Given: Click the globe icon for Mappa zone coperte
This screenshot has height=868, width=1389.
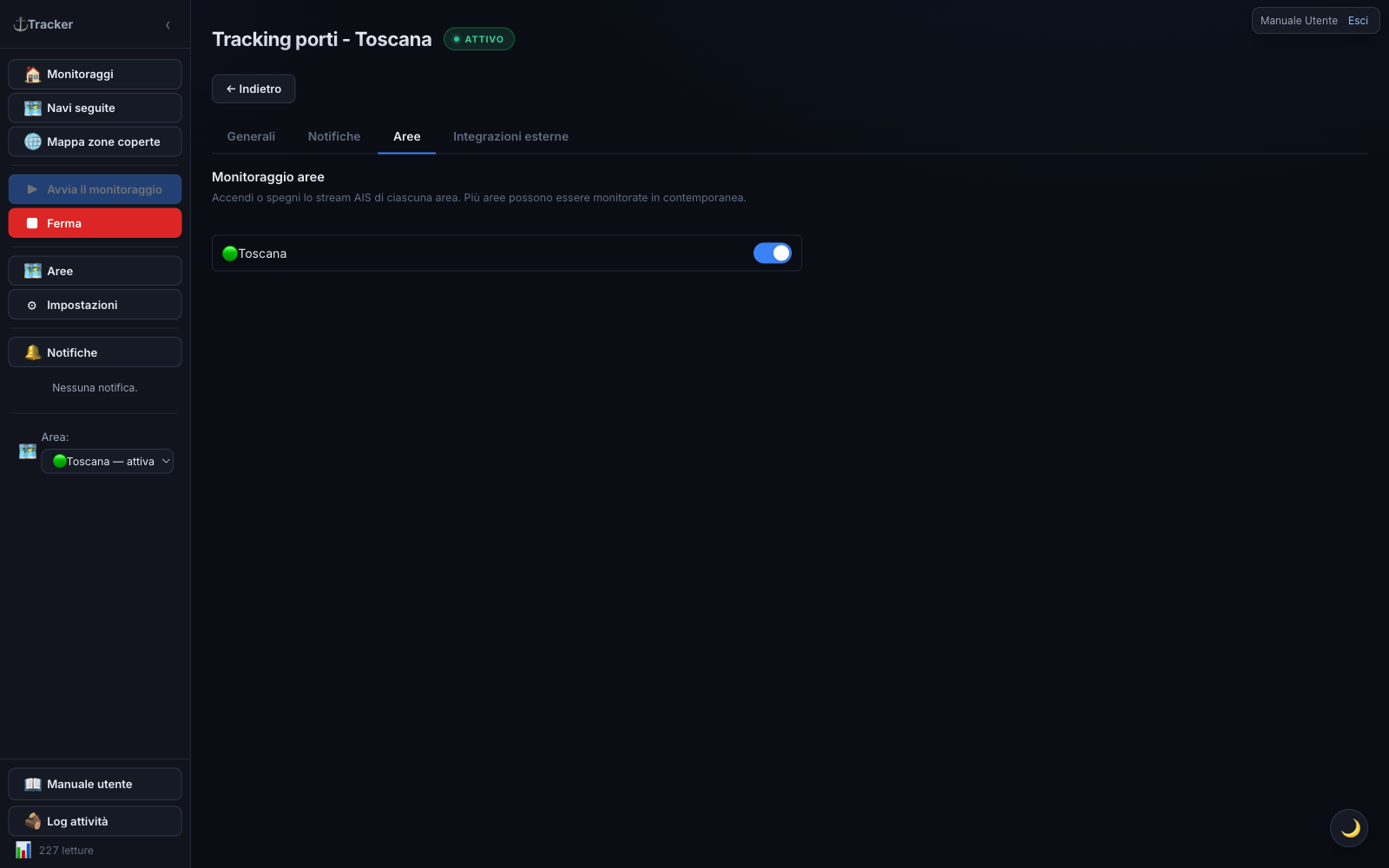Looking at the screenshot, I should [x=33, y=141].
